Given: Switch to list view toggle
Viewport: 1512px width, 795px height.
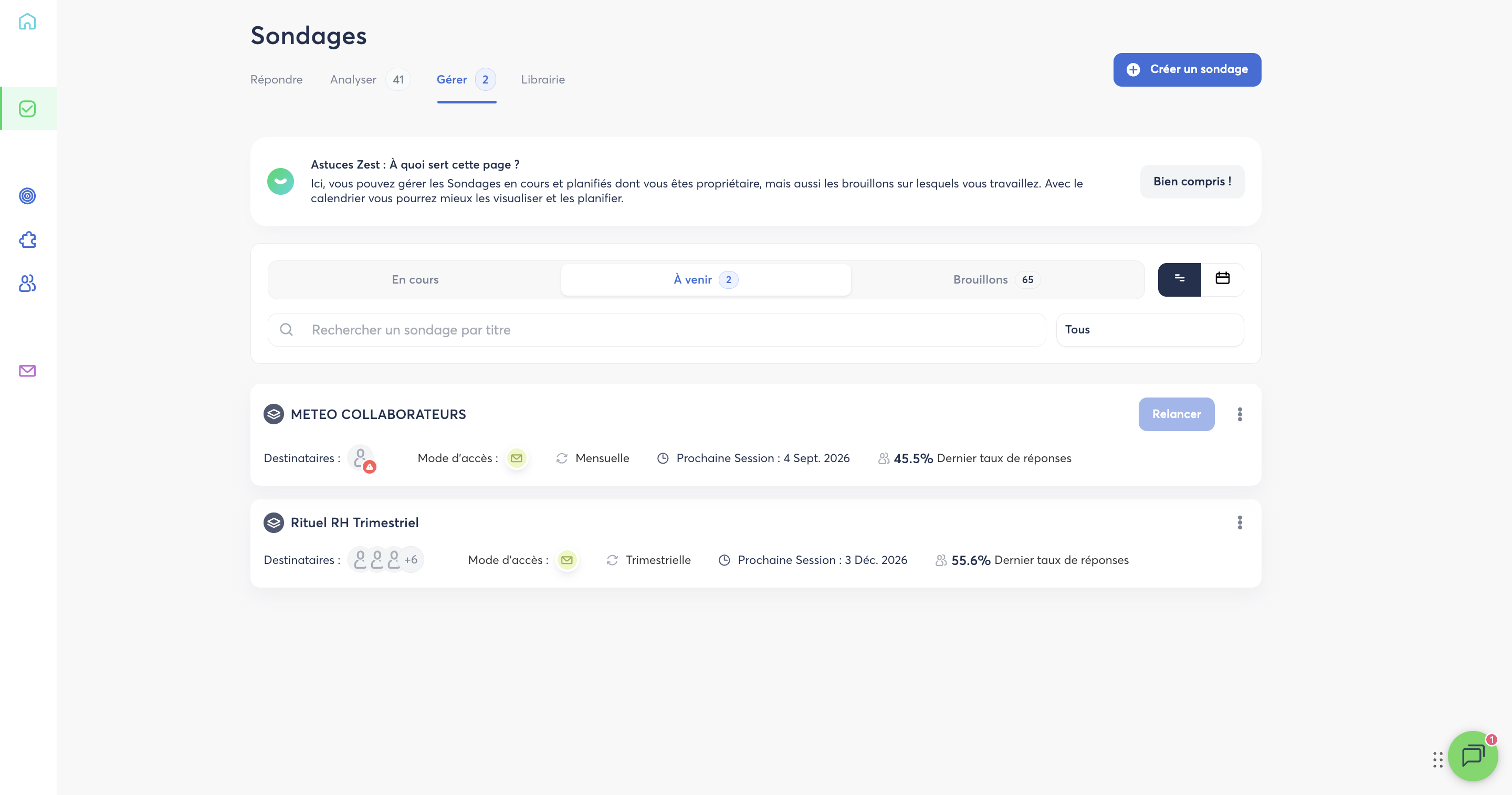Looking at the screenshot, I should coord(1179,279).
